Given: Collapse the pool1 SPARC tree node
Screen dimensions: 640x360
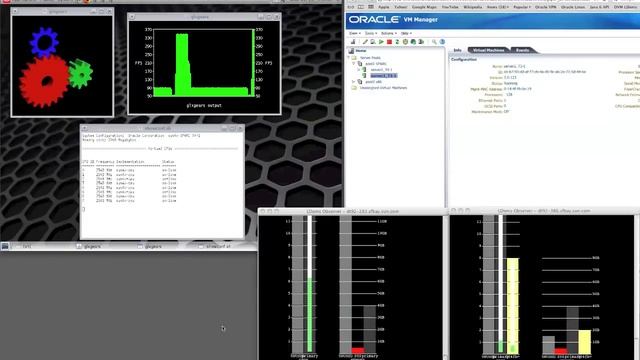Looking at the screenshot, I should (x=353, y=63).
